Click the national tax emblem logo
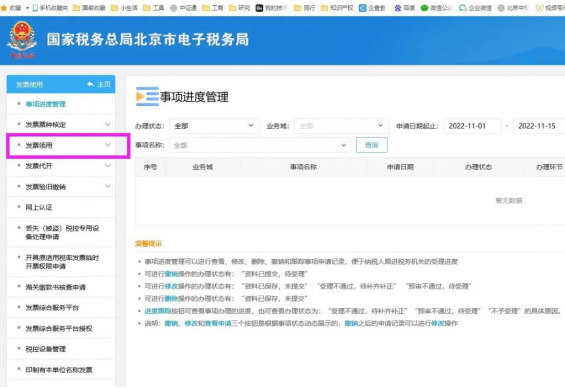565x388 pixels. [x=22, y=40]
